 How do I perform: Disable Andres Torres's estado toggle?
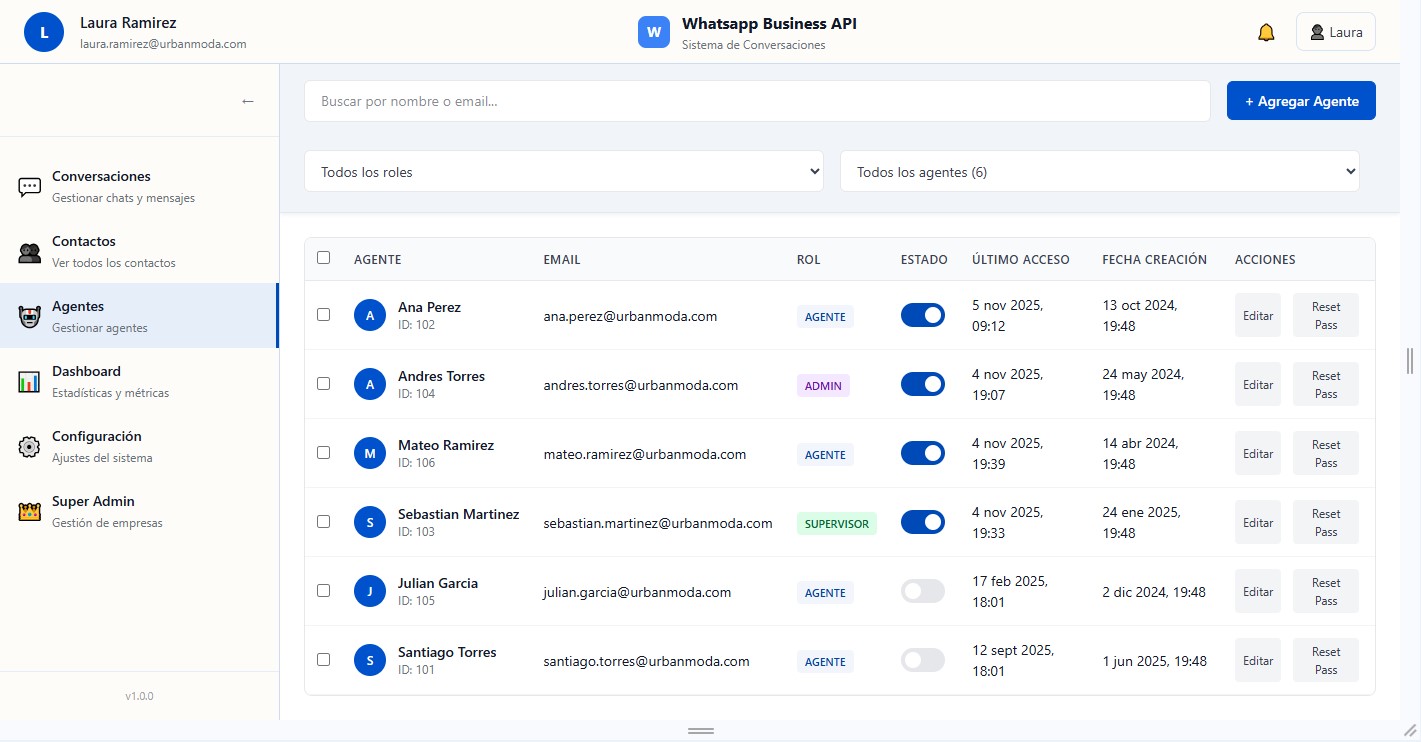tap(923, 384)
